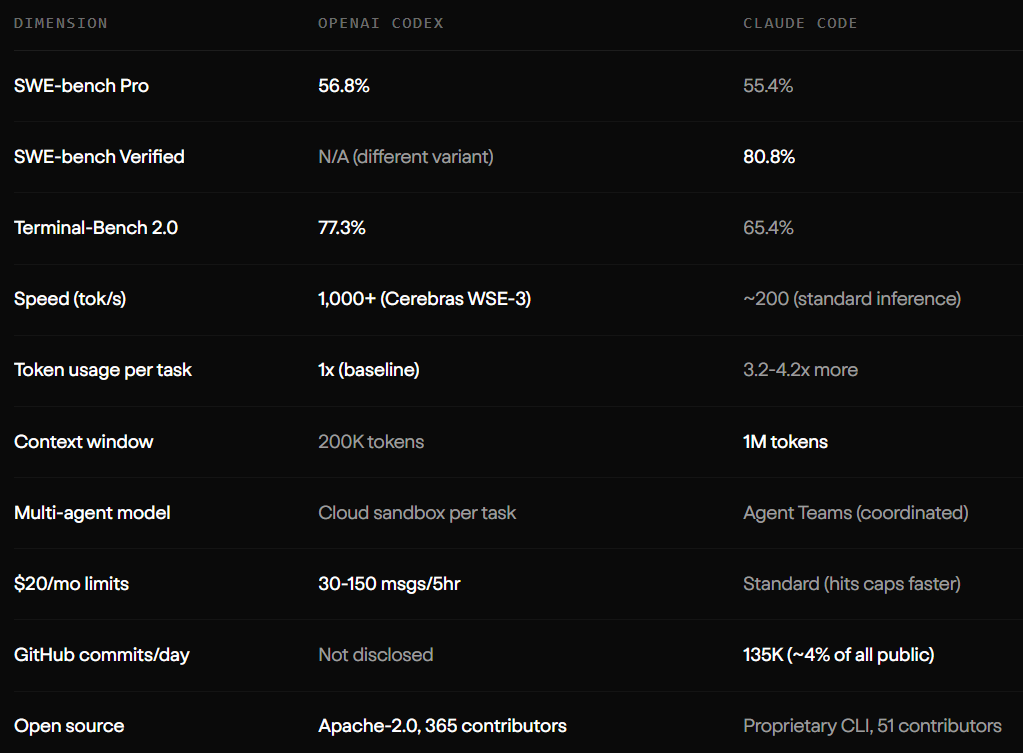This screenshot has height=753, width=1023.
Task: Click the ~200 (standard inference) cell
Action: point(852,299)
